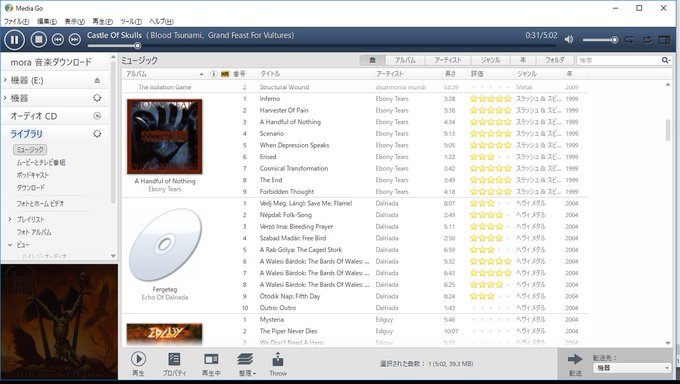Image resolution: width=680 pixels, height=384 pixels.
Task: Click the Throw icon
Action: tap(278, 364)
